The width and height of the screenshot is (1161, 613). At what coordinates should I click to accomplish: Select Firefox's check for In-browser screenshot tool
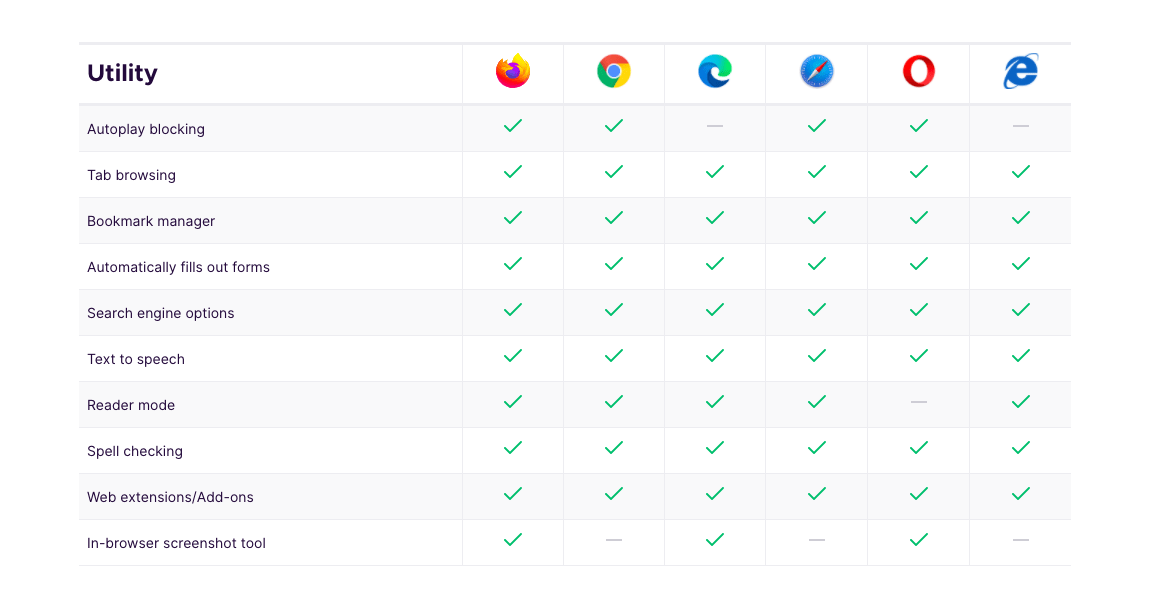(513, 540)
